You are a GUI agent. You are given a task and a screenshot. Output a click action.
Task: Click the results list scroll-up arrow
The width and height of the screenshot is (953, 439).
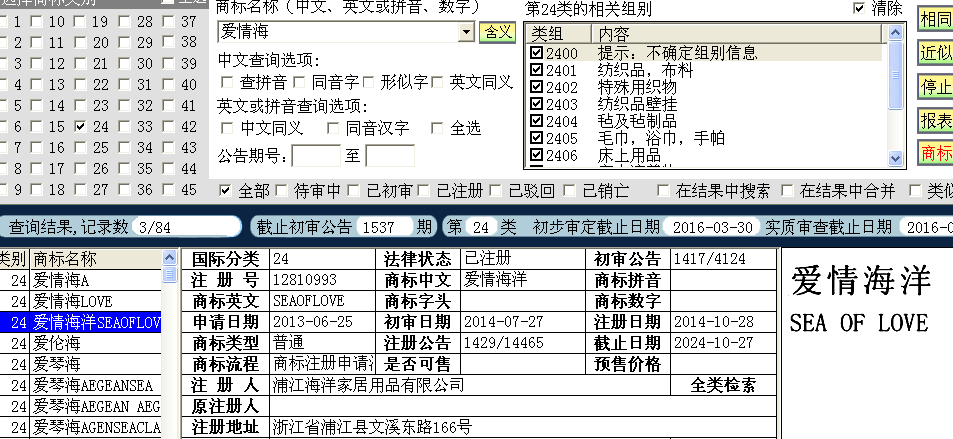coord(170,258)
